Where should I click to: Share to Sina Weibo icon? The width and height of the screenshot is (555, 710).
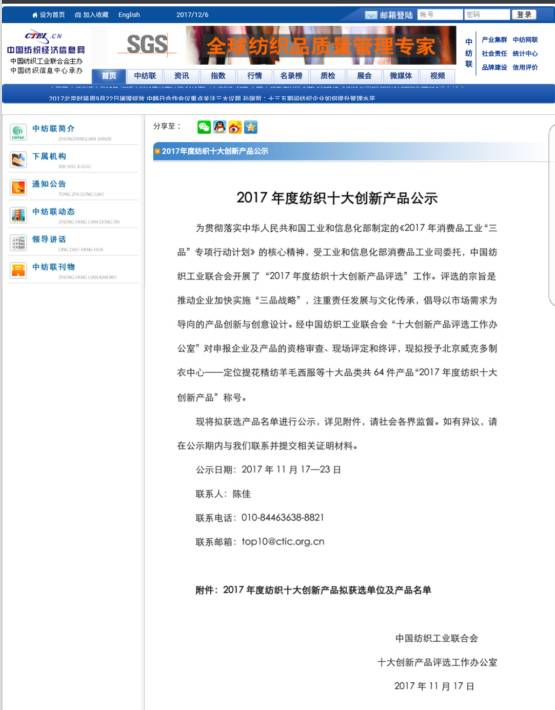(235, 127)
